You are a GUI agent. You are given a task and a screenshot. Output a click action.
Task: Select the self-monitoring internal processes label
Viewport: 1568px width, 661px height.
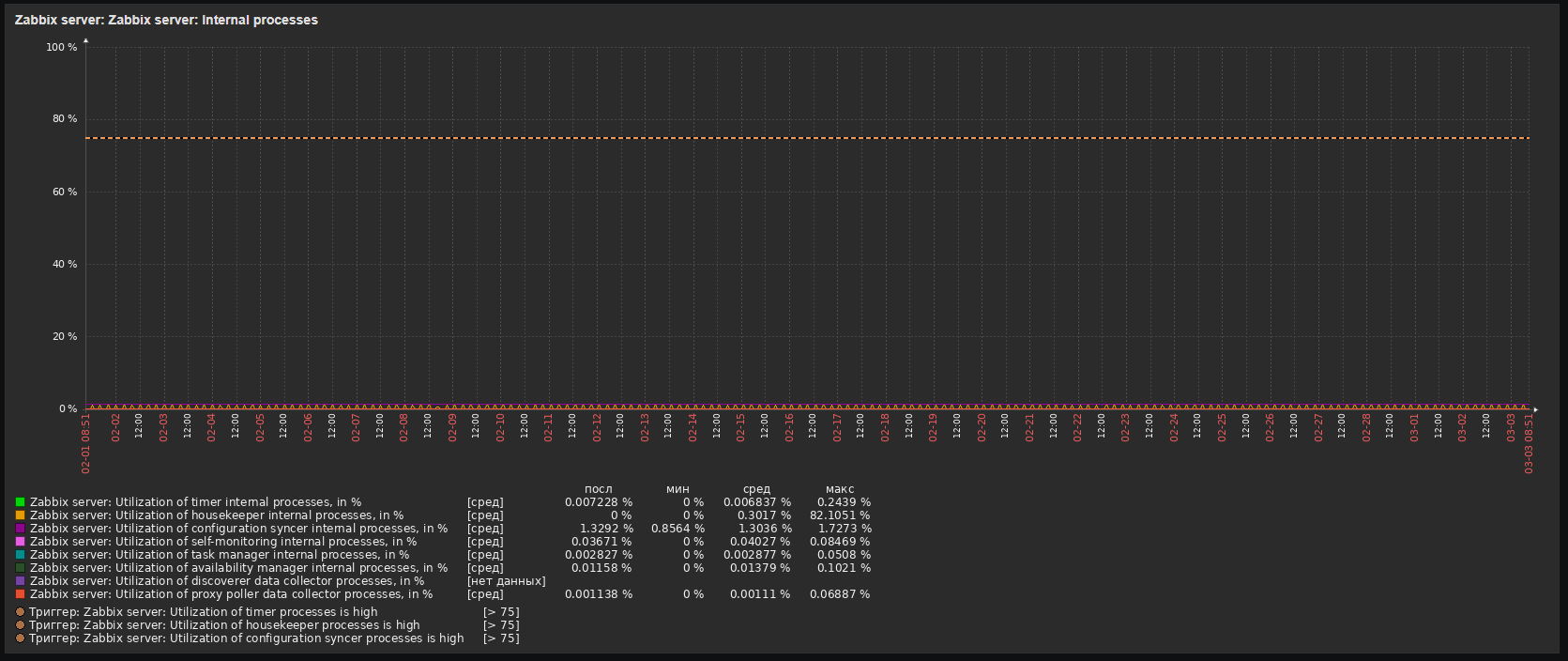223,542
